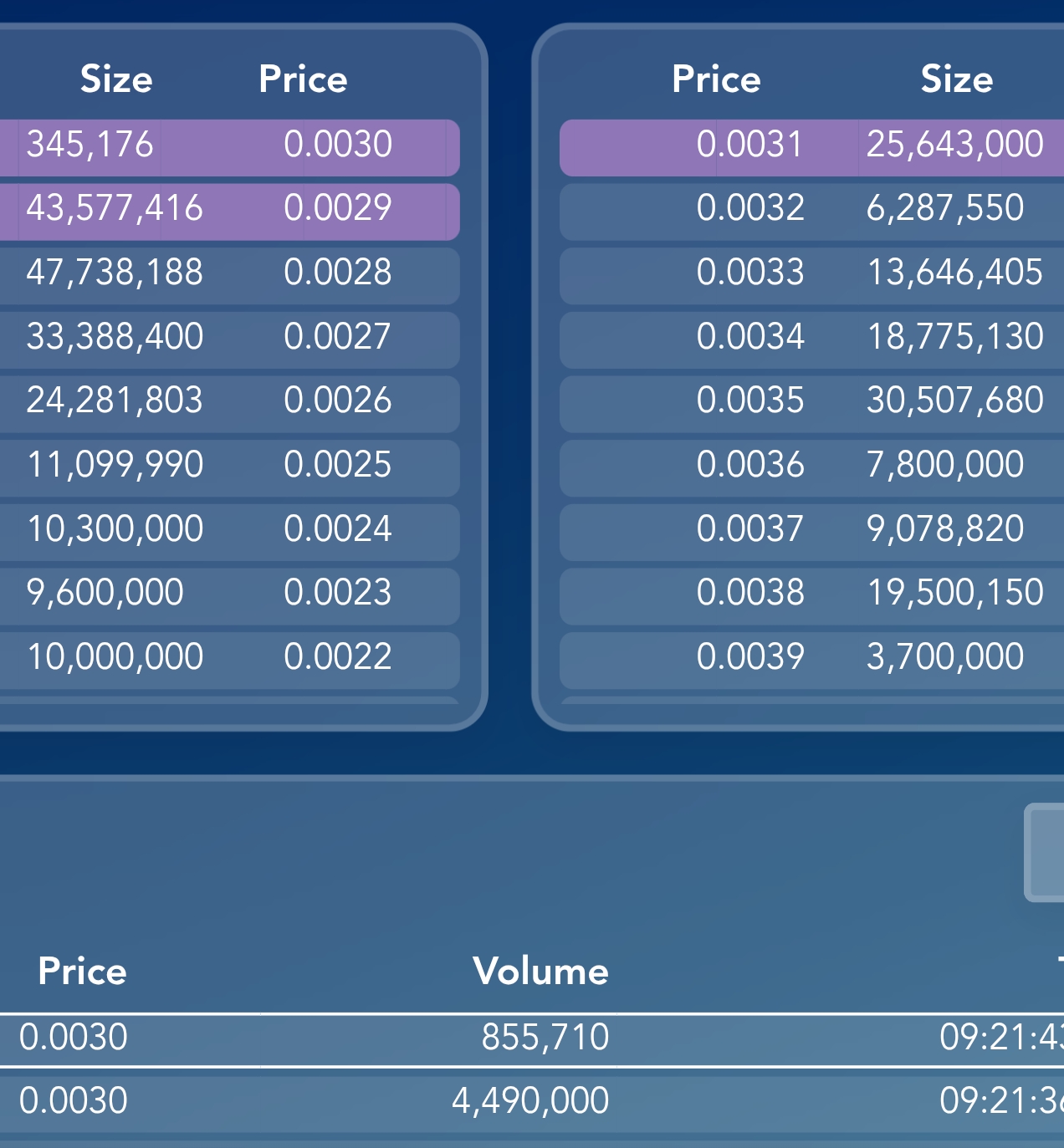
Task: Select the bid row priced 0.0030
Action: click(x=230, y=148)
